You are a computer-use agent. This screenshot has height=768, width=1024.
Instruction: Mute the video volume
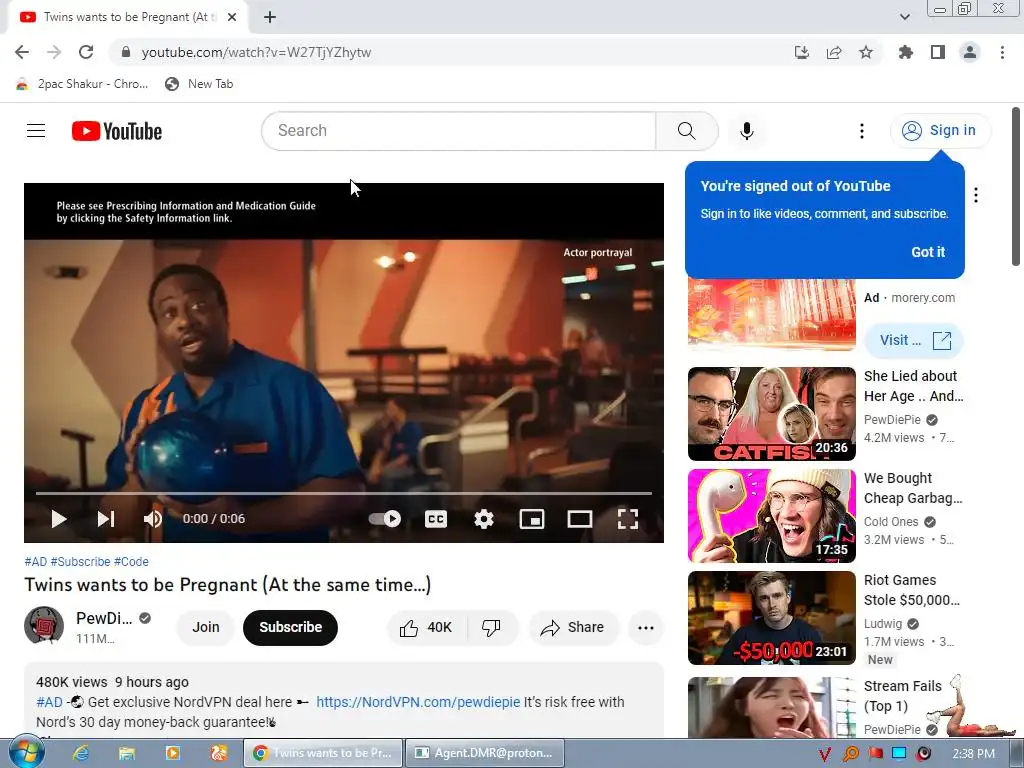[x=153, y=519]
